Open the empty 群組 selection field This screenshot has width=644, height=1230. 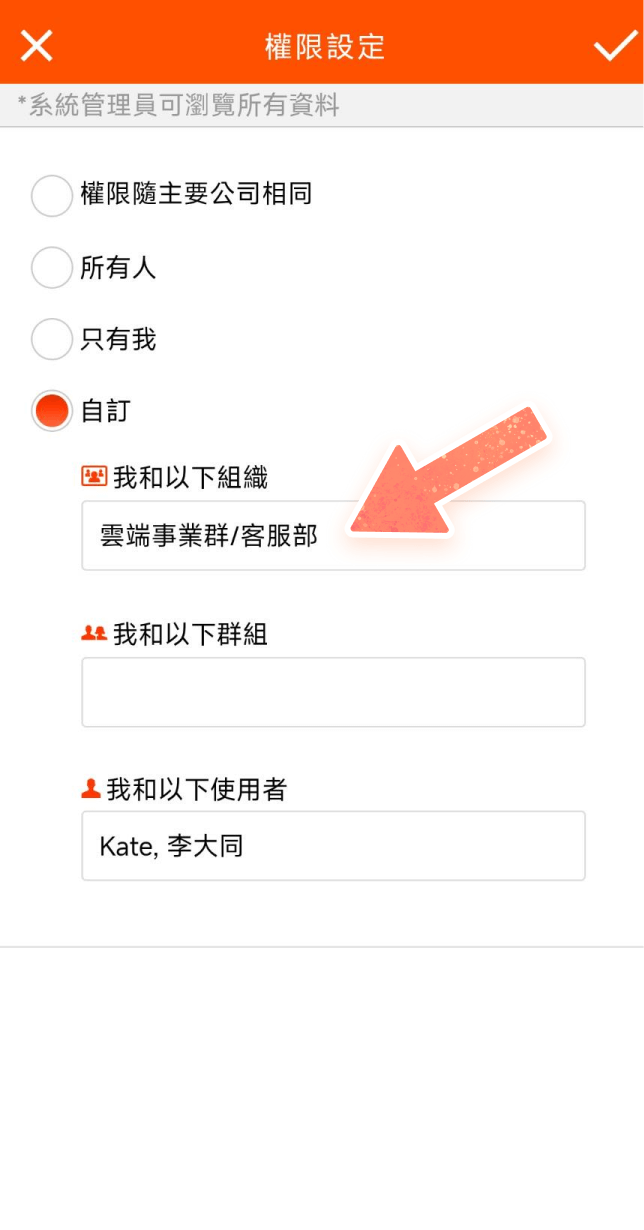(333, 692)
